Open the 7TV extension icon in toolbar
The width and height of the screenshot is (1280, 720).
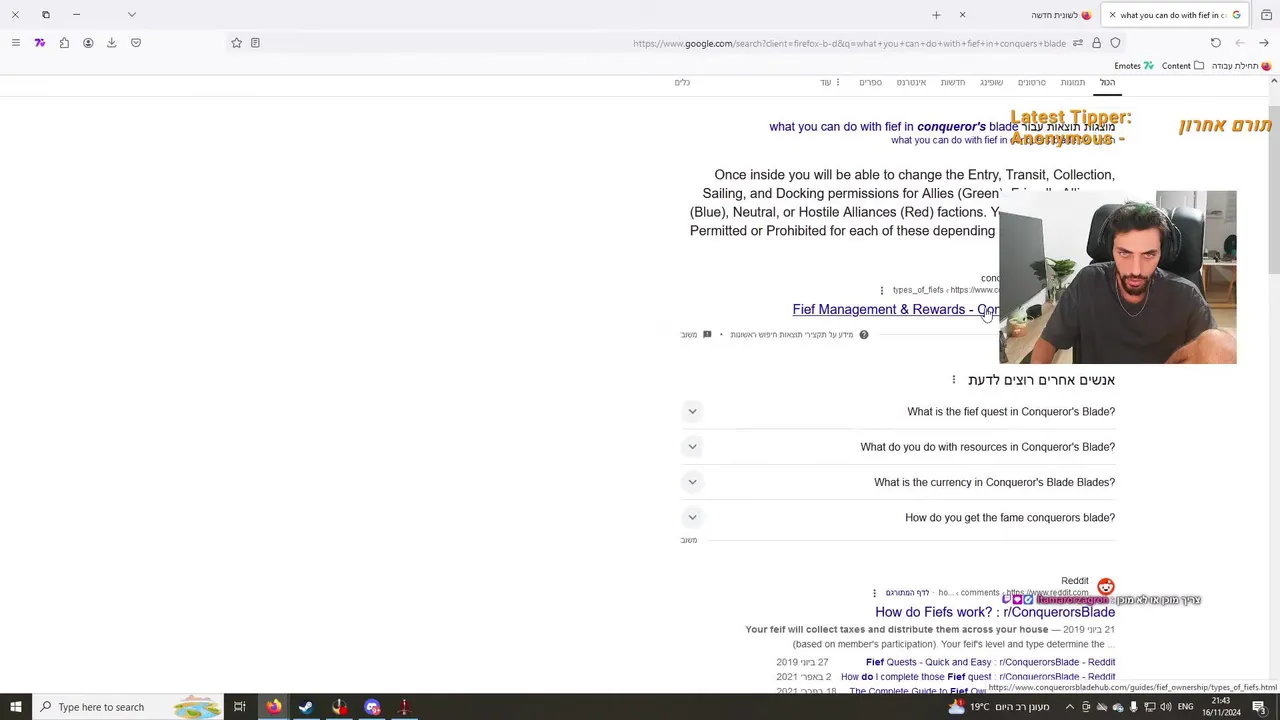coord(40,43)
